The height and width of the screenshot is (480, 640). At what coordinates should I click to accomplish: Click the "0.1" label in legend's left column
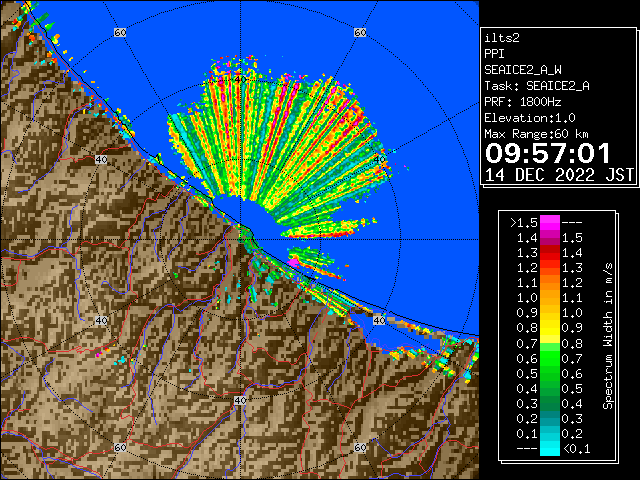click(x=527, y=433)
